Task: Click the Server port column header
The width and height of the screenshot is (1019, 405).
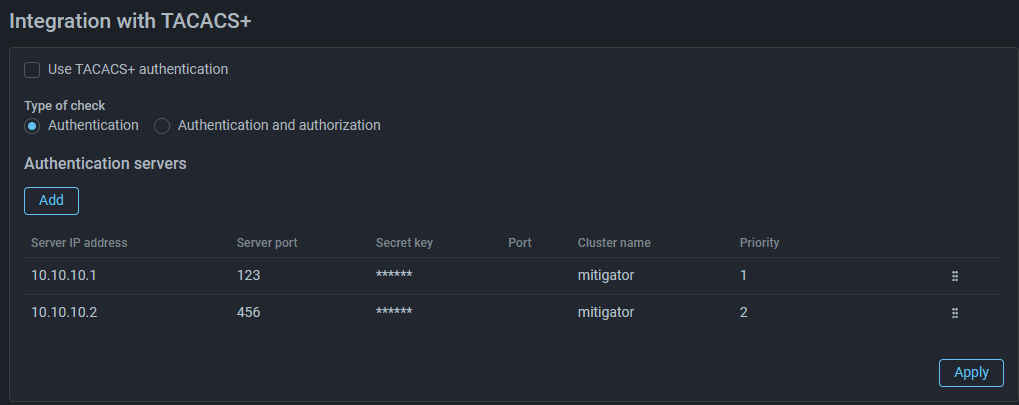Action: [x=267, y=243]
